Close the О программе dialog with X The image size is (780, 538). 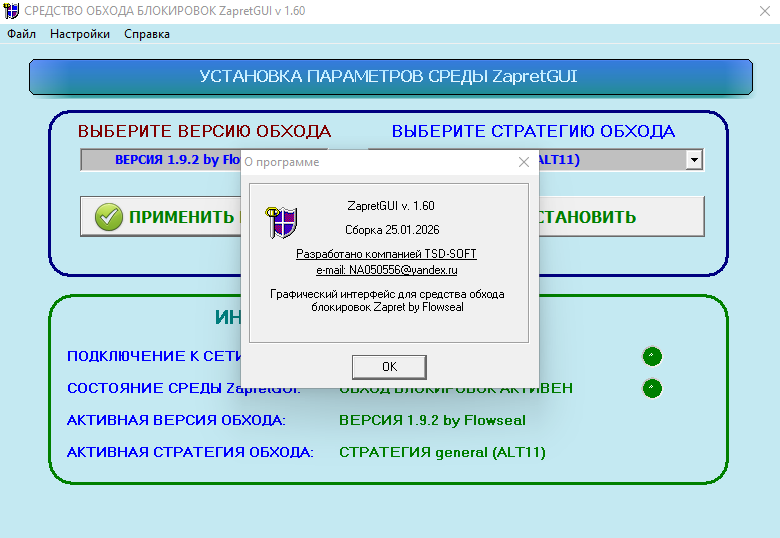pos(524,162)
